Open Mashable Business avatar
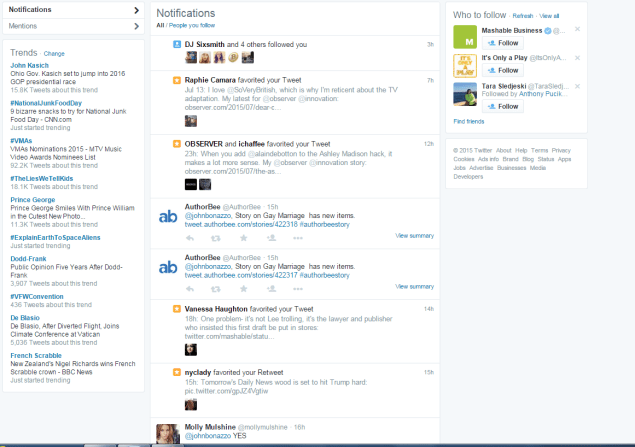 [465, 37]
